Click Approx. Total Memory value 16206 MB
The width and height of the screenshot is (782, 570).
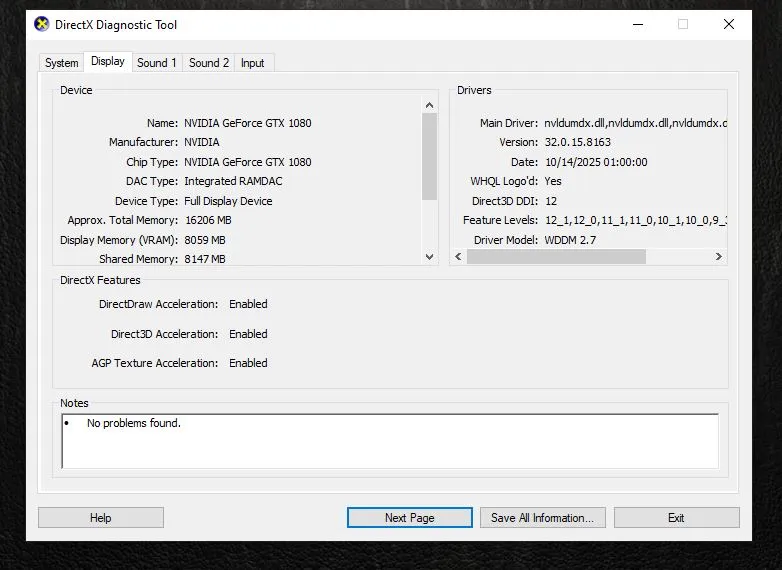pyautogui.click(x=208, y=220)
